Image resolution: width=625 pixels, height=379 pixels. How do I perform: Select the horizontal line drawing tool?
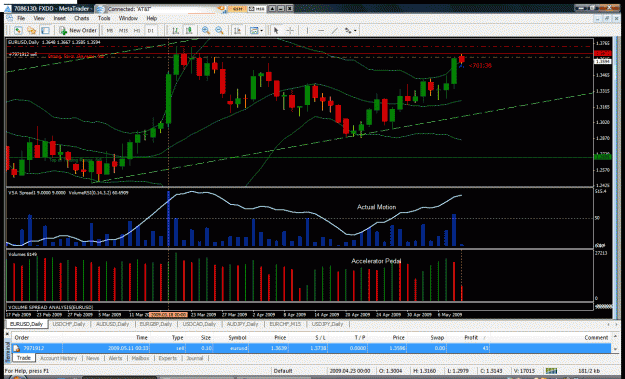tap(321, 30)
